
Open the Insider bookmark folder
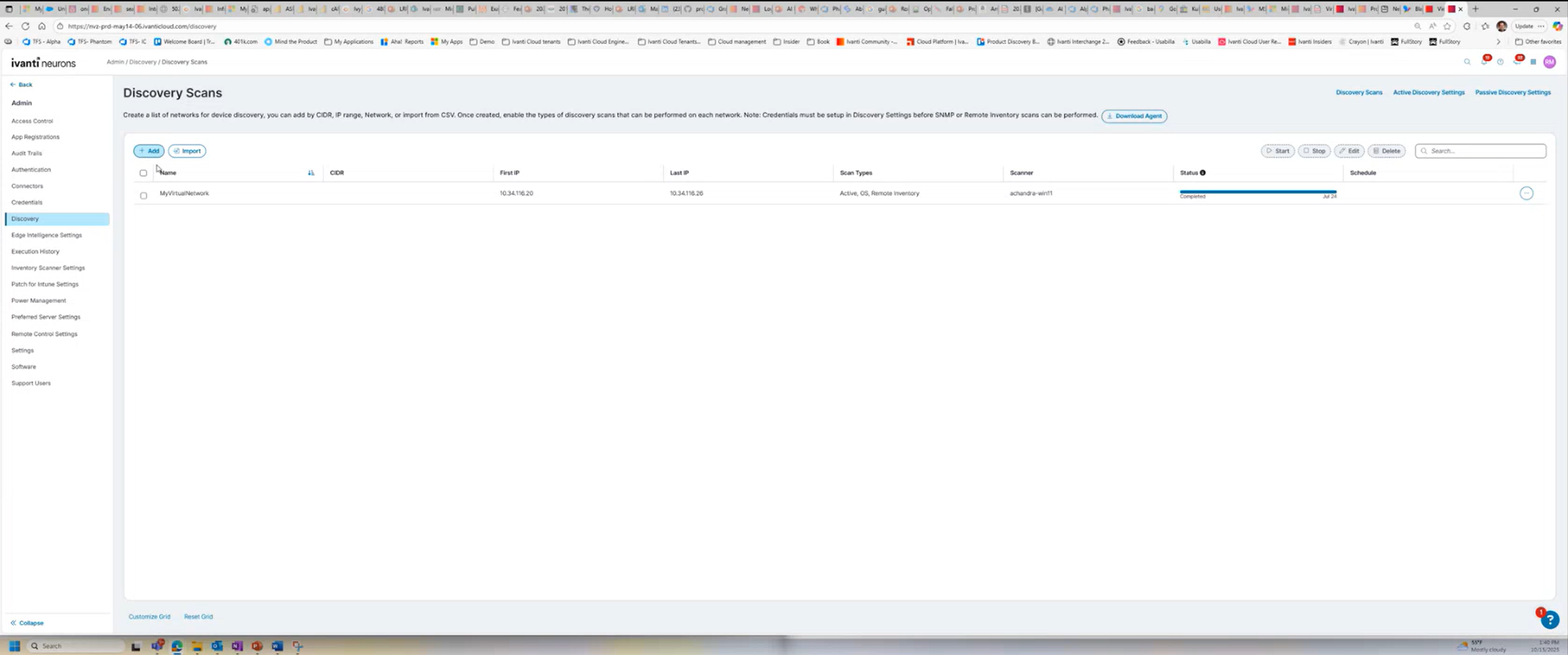coord(786,41)
